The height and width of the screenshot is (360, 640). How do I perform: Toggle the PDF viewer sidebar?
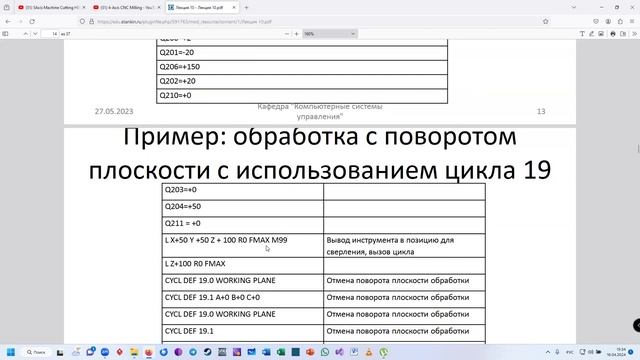(5, 34)
